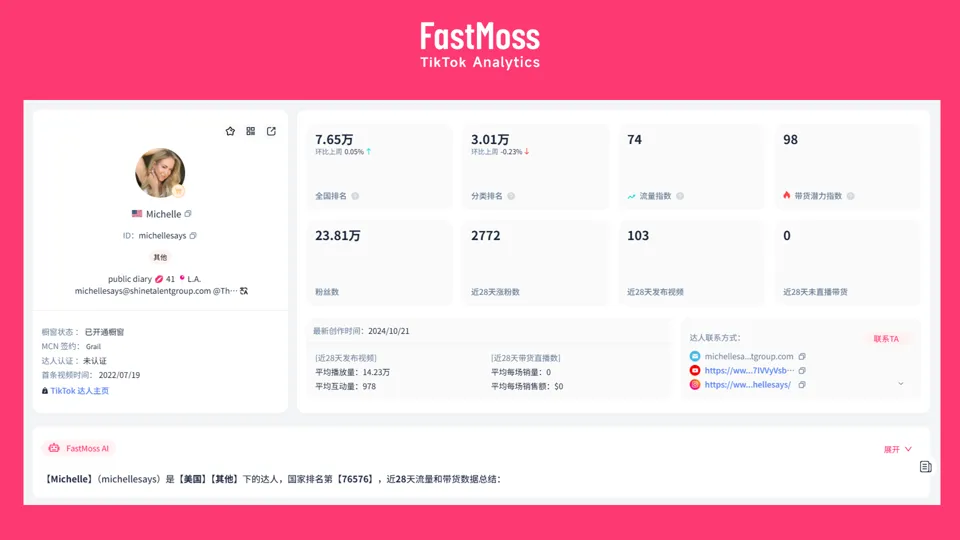
Task: Select the 103 近28天发布视频 value
Action: [x=638, y=236]
